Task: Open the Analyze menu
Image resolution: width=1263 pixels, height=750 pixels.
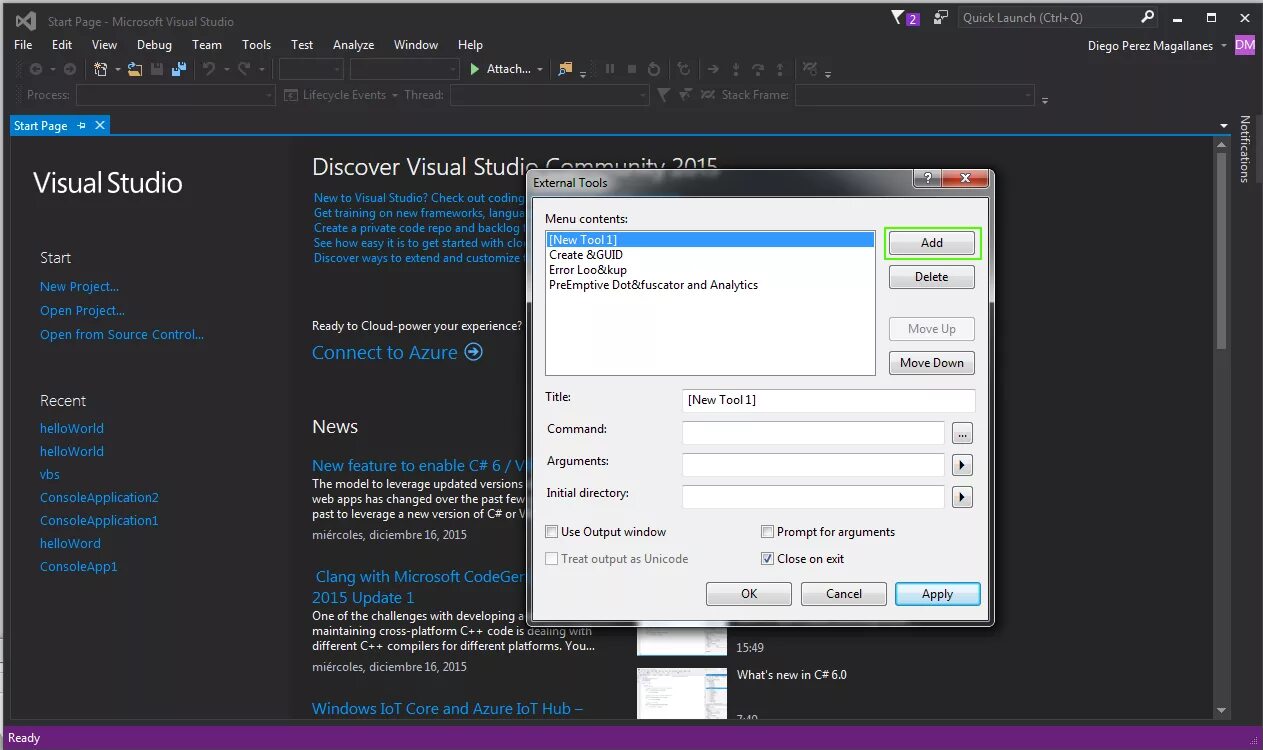Action: tap(353, 45)
